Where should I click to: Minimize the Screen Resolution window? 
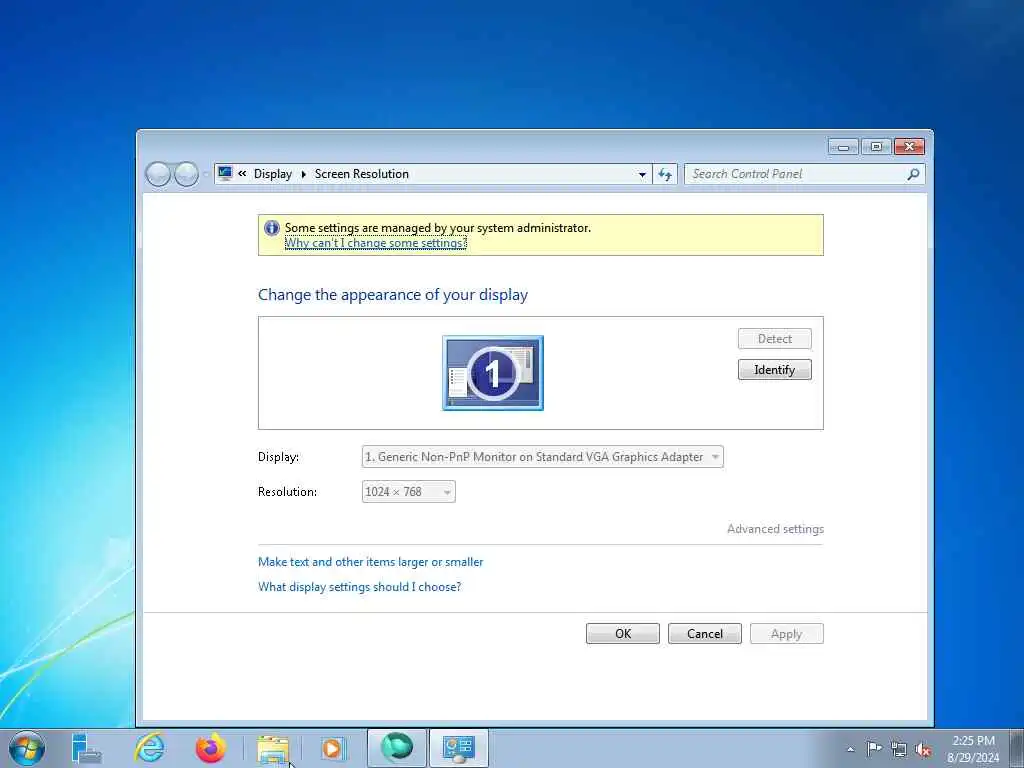tap(843, 147)
